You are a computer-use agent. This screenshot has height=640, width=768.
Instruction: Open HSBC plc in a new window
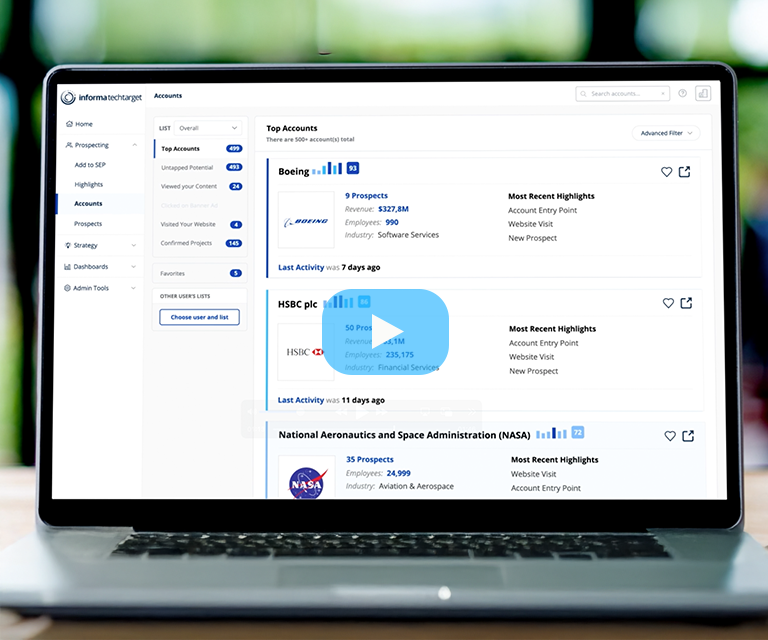coord(686,303)
